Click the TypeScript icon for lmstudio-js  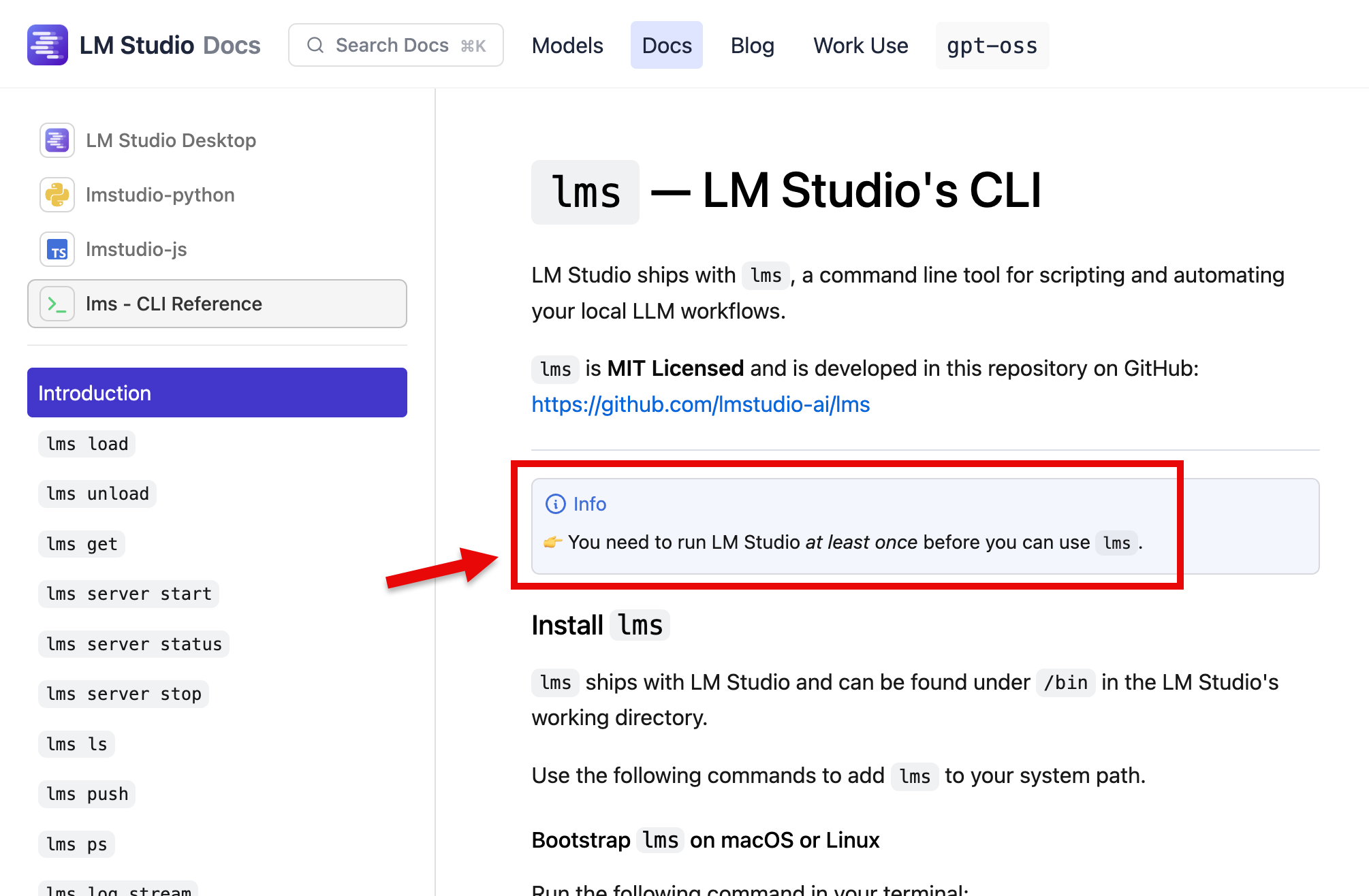pos(57,249)
